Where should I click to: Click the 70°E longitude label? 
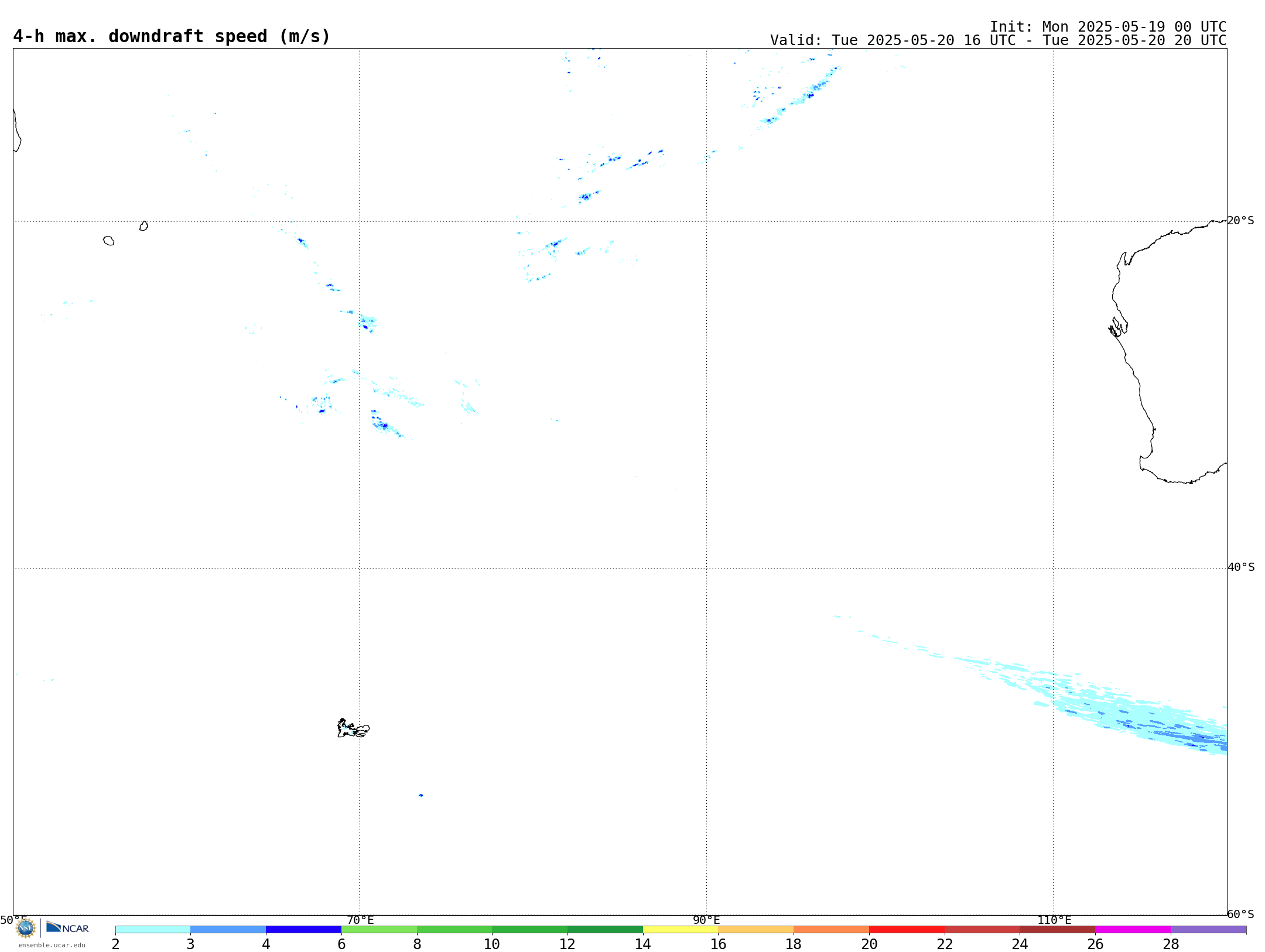pyautogui.click(x=360, y=920)
